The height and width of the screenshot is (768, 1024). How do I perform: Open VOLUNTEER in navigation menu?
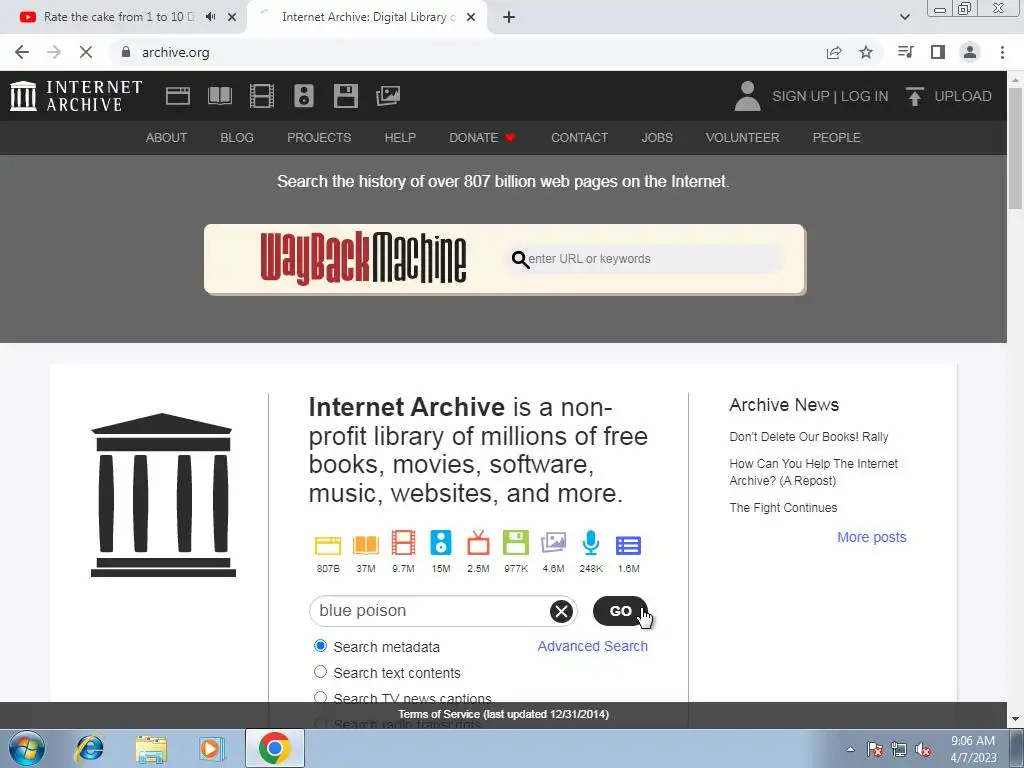tap(743, 138)
